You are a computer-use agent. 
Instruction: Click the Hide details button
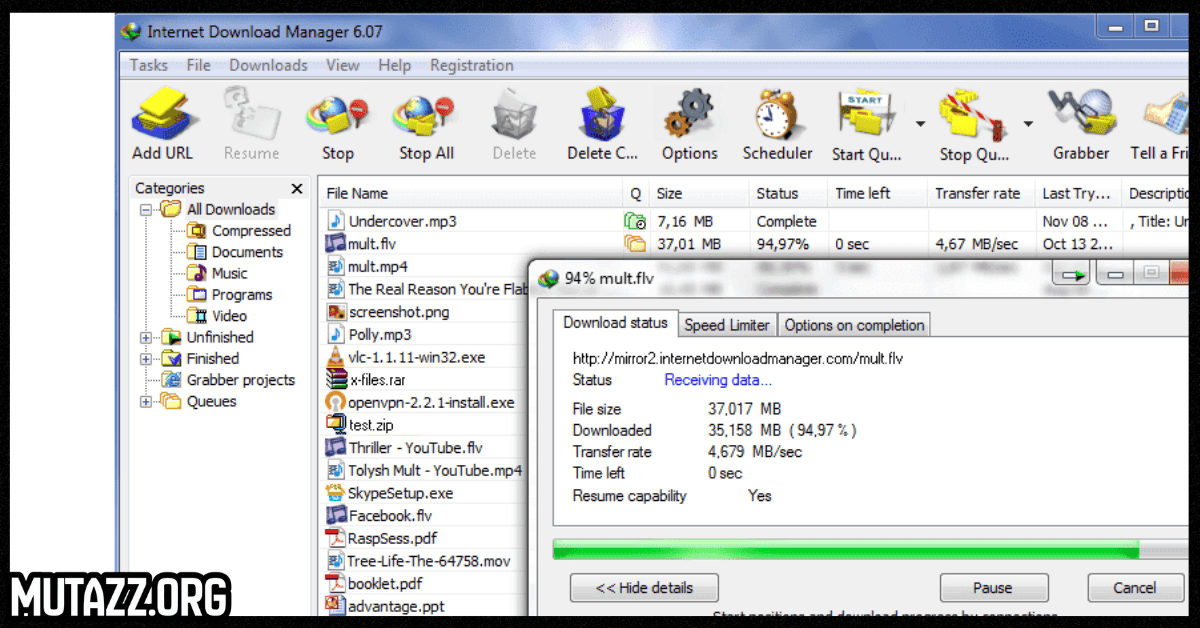pos(644,588)
